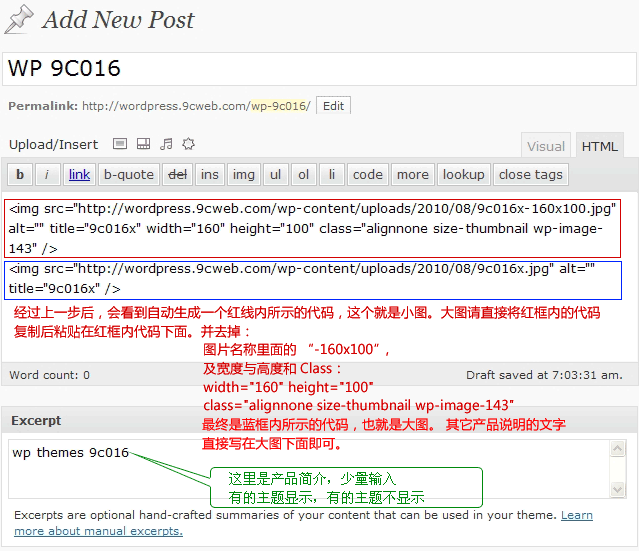Insert bold tag with b button

pyautogui.click(x=20, y=174)
